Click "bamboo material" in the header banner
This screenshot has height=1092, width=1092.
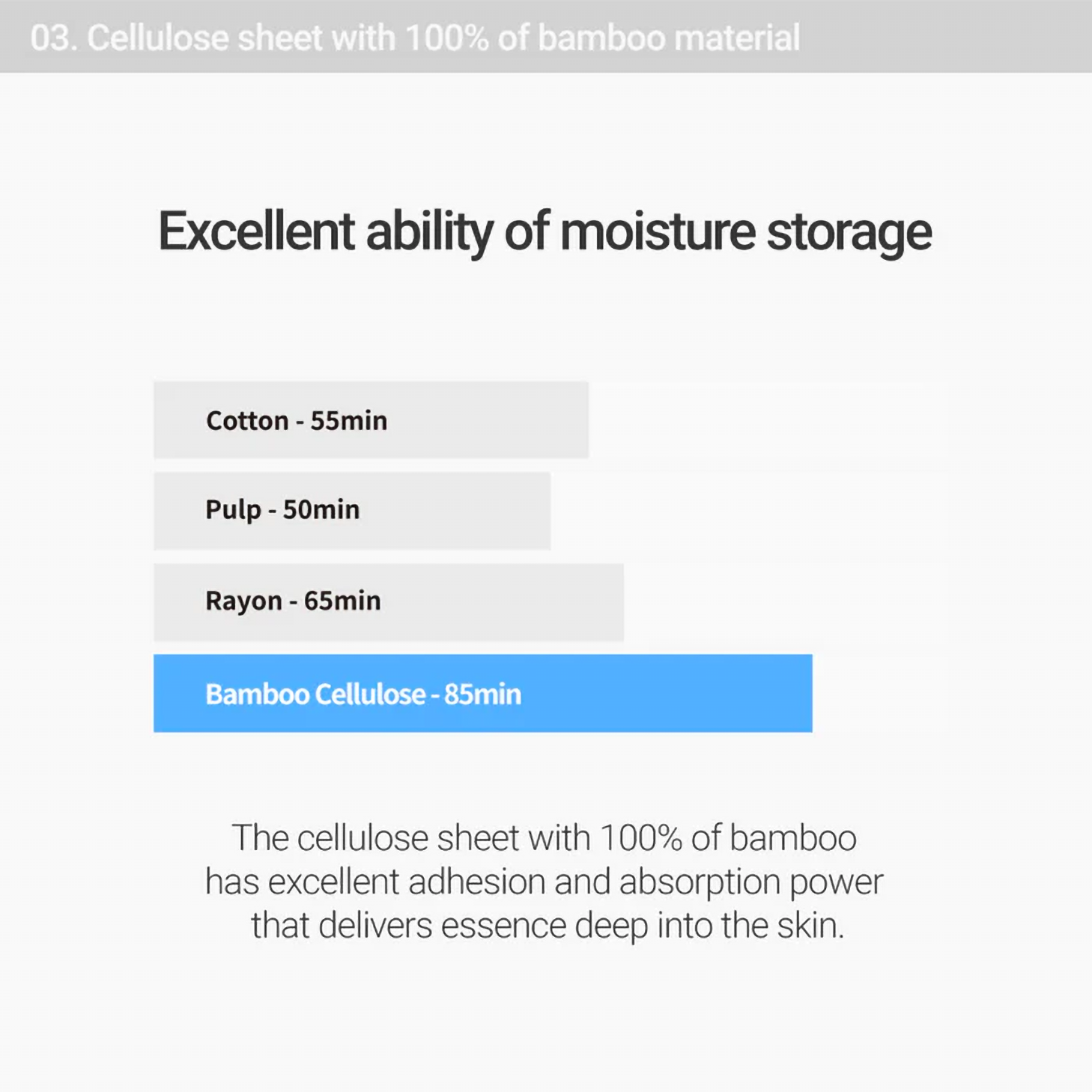[x=668, y=38]
